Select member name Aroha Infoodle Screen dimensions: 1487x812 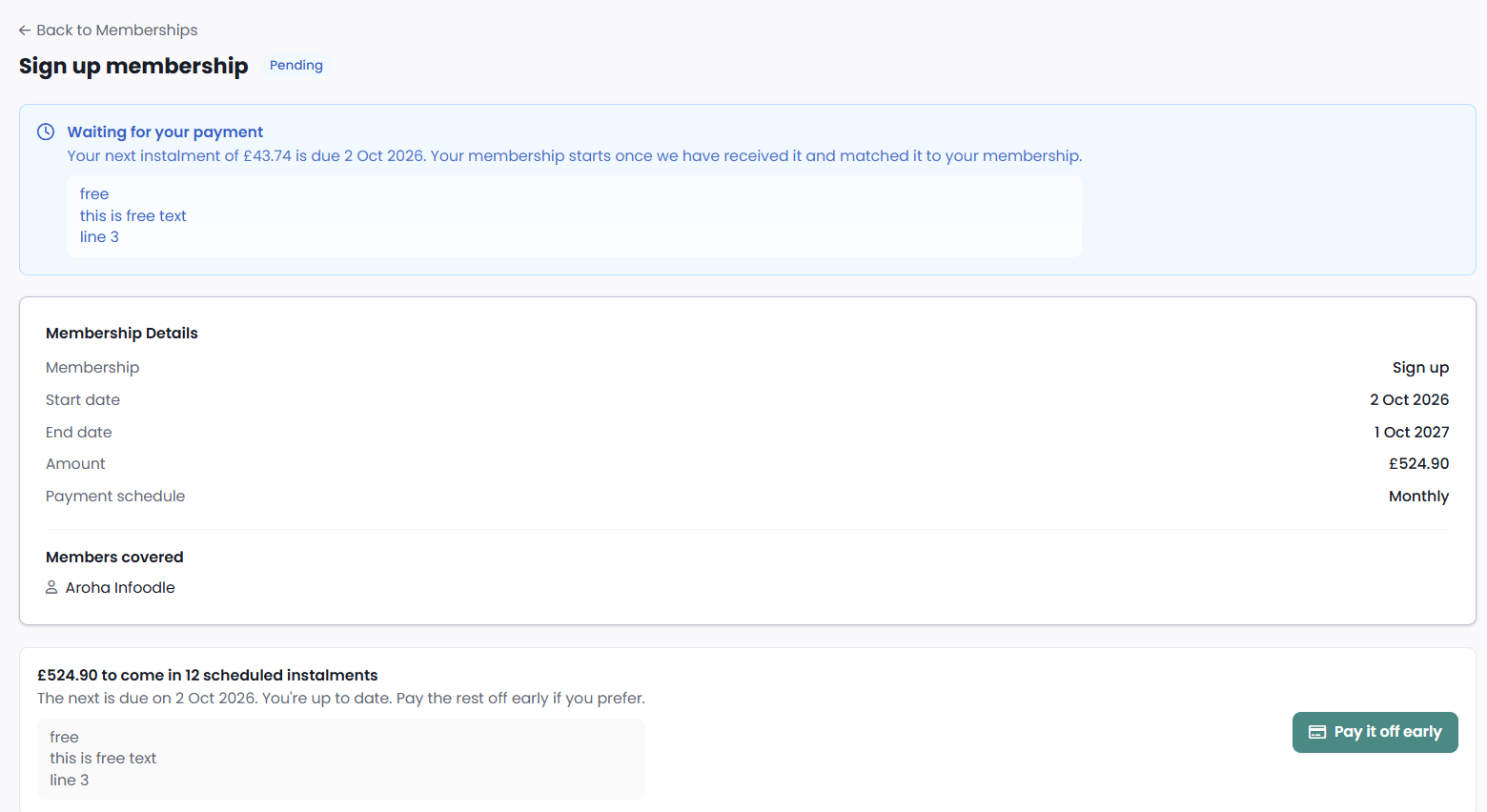click(120, 587)
